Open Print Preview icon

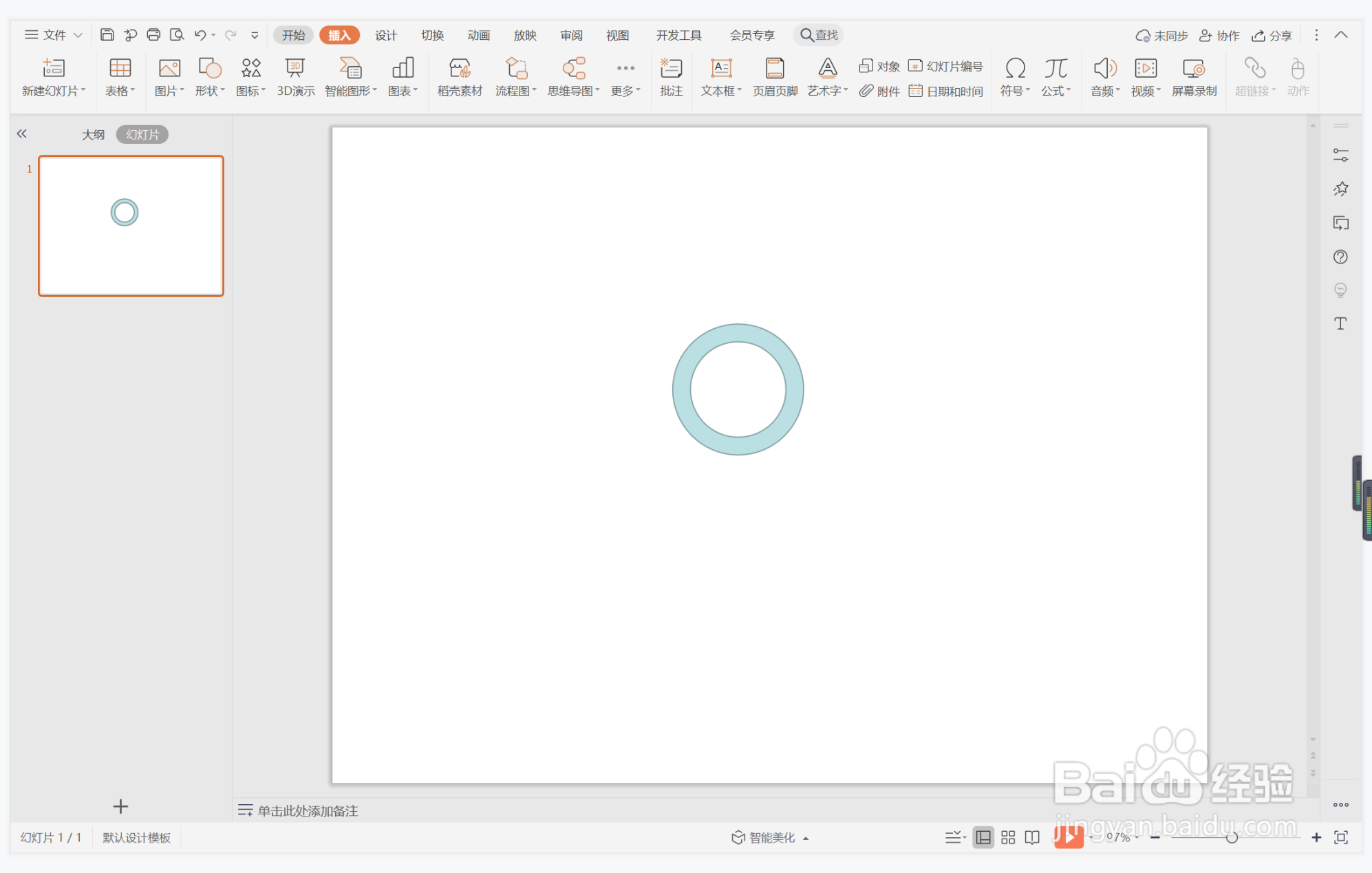(177, 34)
